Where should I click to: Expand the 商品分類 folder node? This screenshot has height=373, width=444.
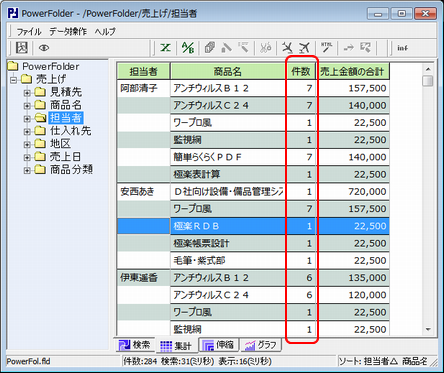pyautogui.click(x=27, y=170)
